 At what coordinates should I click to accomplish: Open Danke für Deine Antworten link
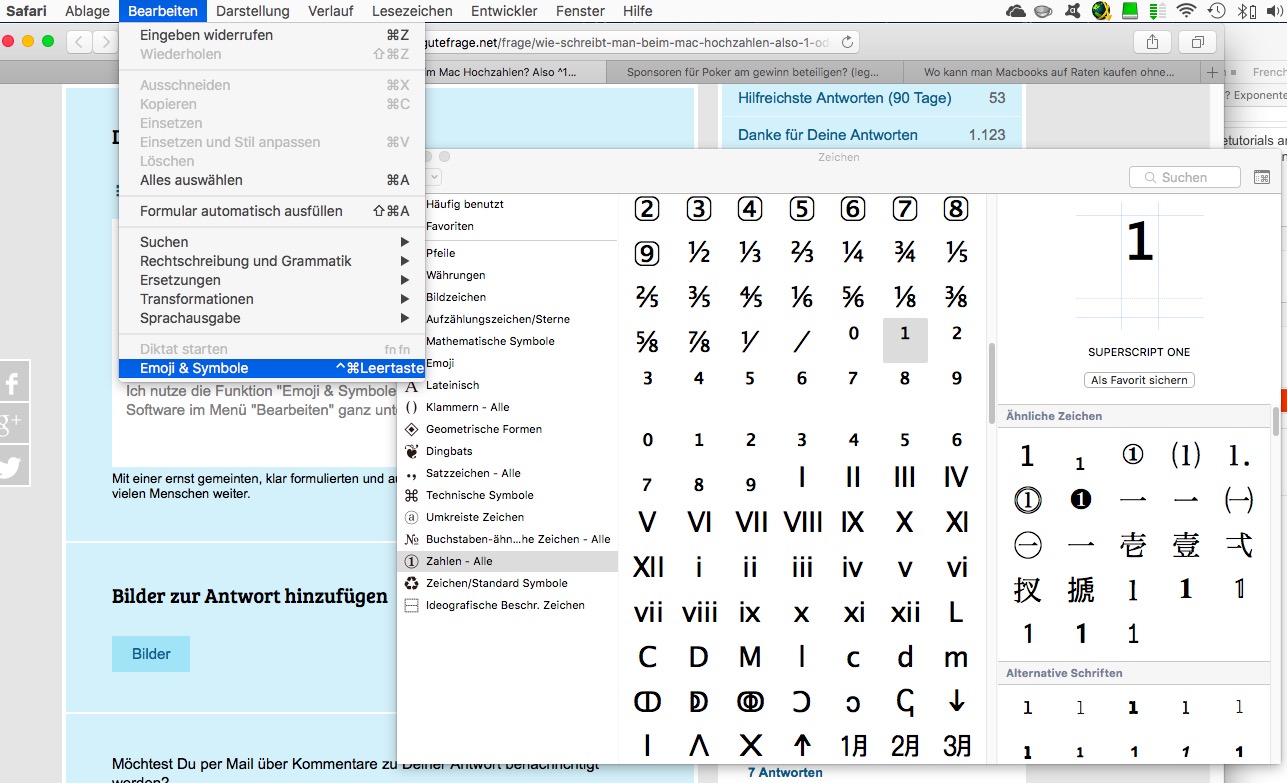pyautogui.click(x=828, y=134)
